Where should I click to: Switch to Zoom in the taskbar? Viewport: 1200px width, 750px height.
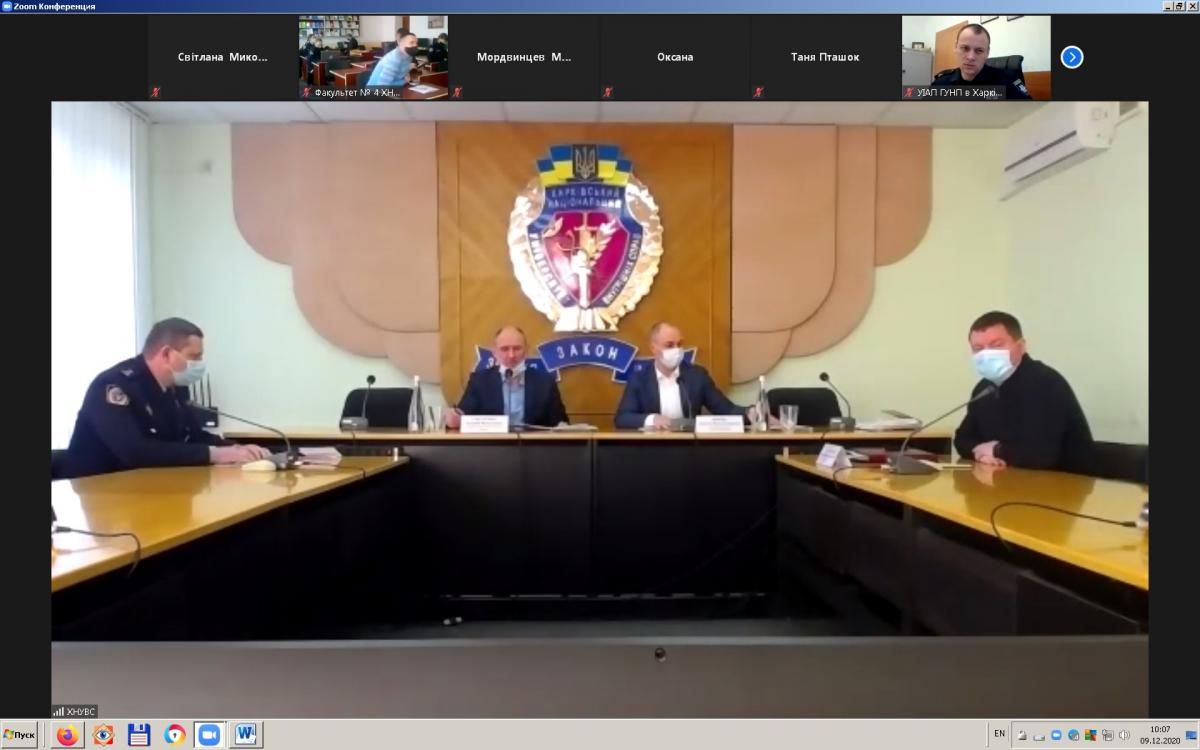pyautogui.click(x=210, y=735)
